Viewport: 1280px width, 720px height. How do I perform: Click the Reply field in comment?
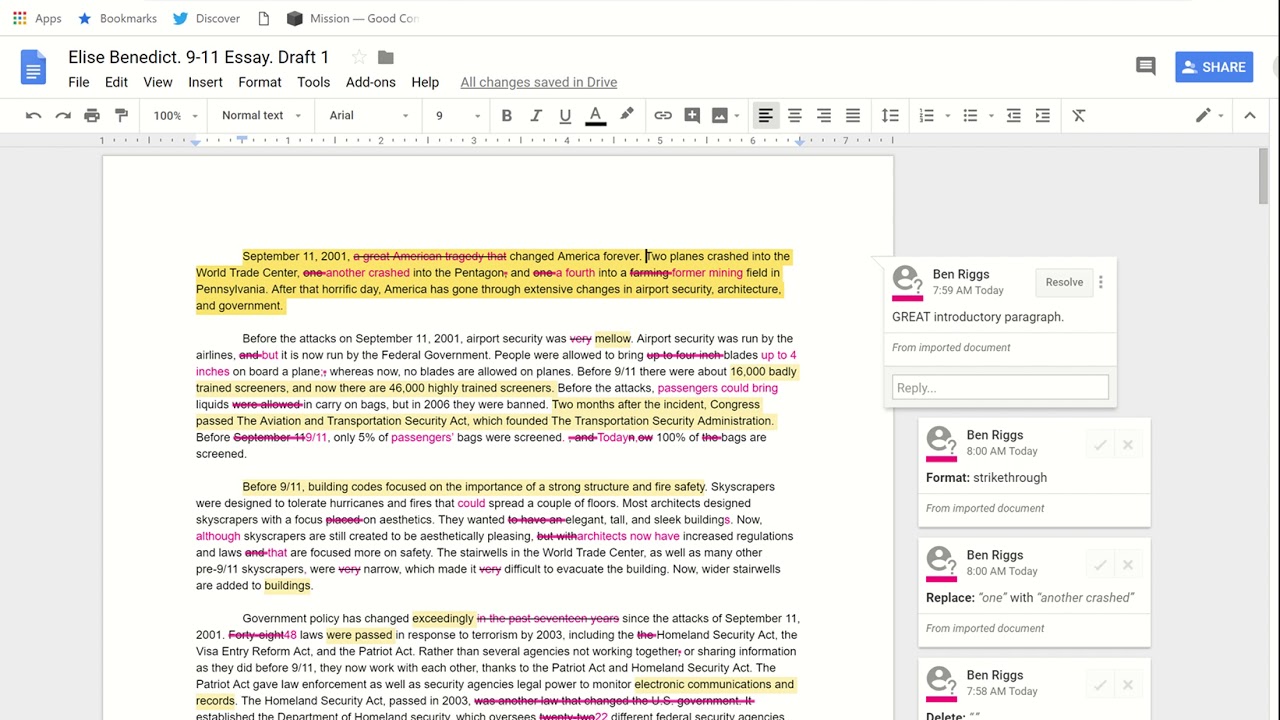[x=1000, y=388]
